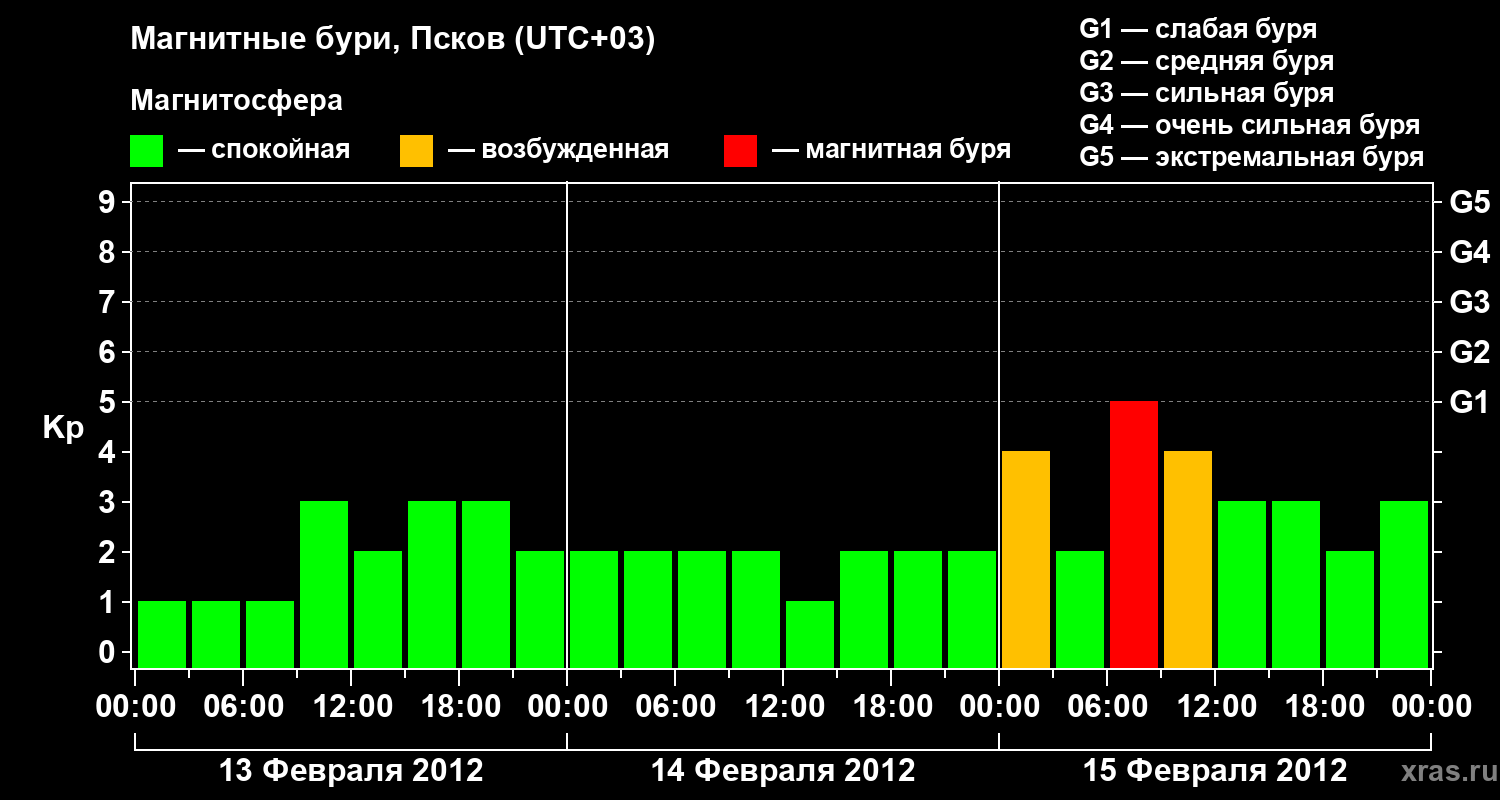
Task: Click the 'G1' label on the right axis
Action: coord(1469,402)
